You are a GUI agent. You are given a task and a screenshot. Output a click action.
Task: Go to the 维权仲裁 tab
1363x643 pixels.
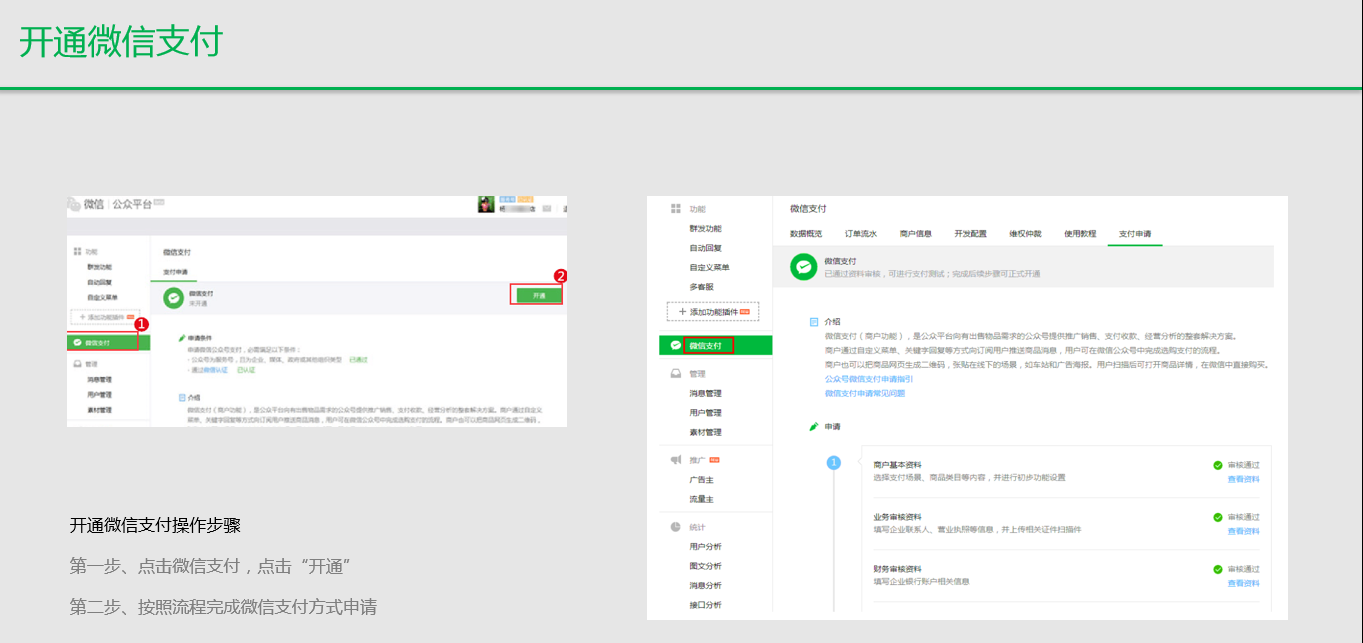(1025, 234)
